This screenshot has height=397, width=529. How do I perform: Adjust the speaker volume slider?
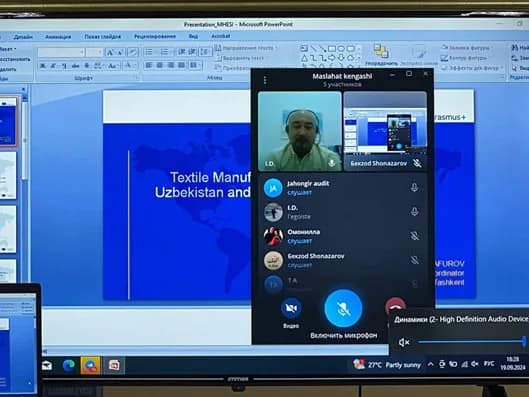click(472, 342)
